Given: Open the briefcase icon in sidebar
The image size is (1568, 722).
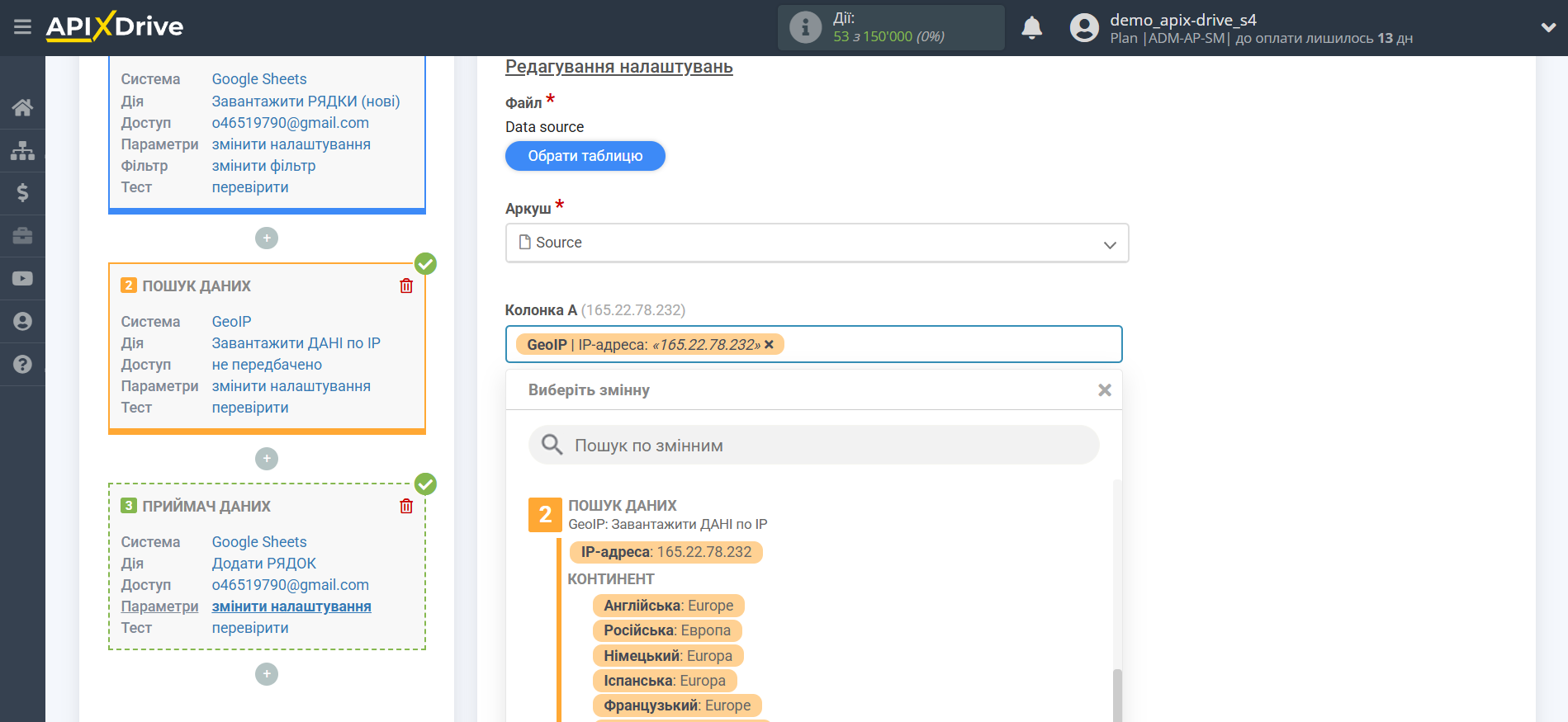Looking at the screenshot, I should pos(22,236).
